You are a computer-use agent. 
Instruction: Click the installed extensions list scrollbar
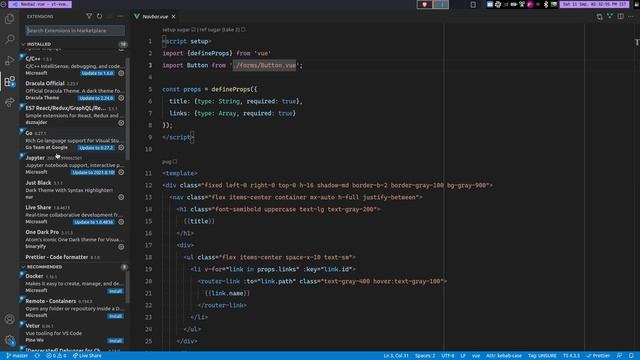pyautogui.click(x=127, y=108)
